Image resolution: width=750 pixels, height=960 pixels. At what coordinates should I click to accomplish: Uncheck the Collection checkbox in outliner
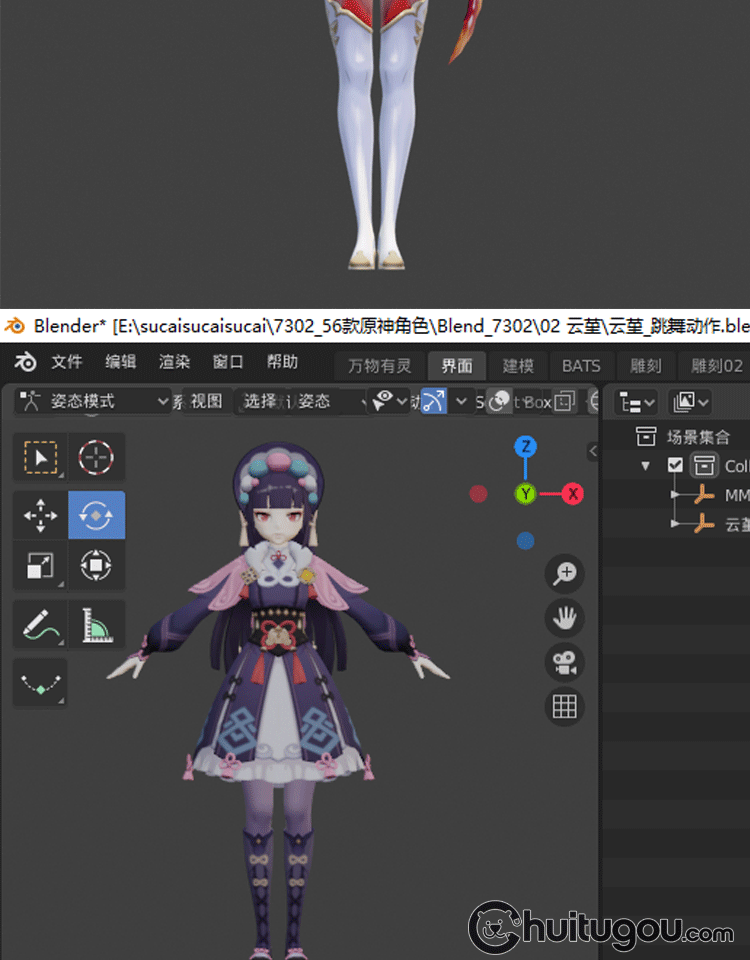tap(675, 465)
